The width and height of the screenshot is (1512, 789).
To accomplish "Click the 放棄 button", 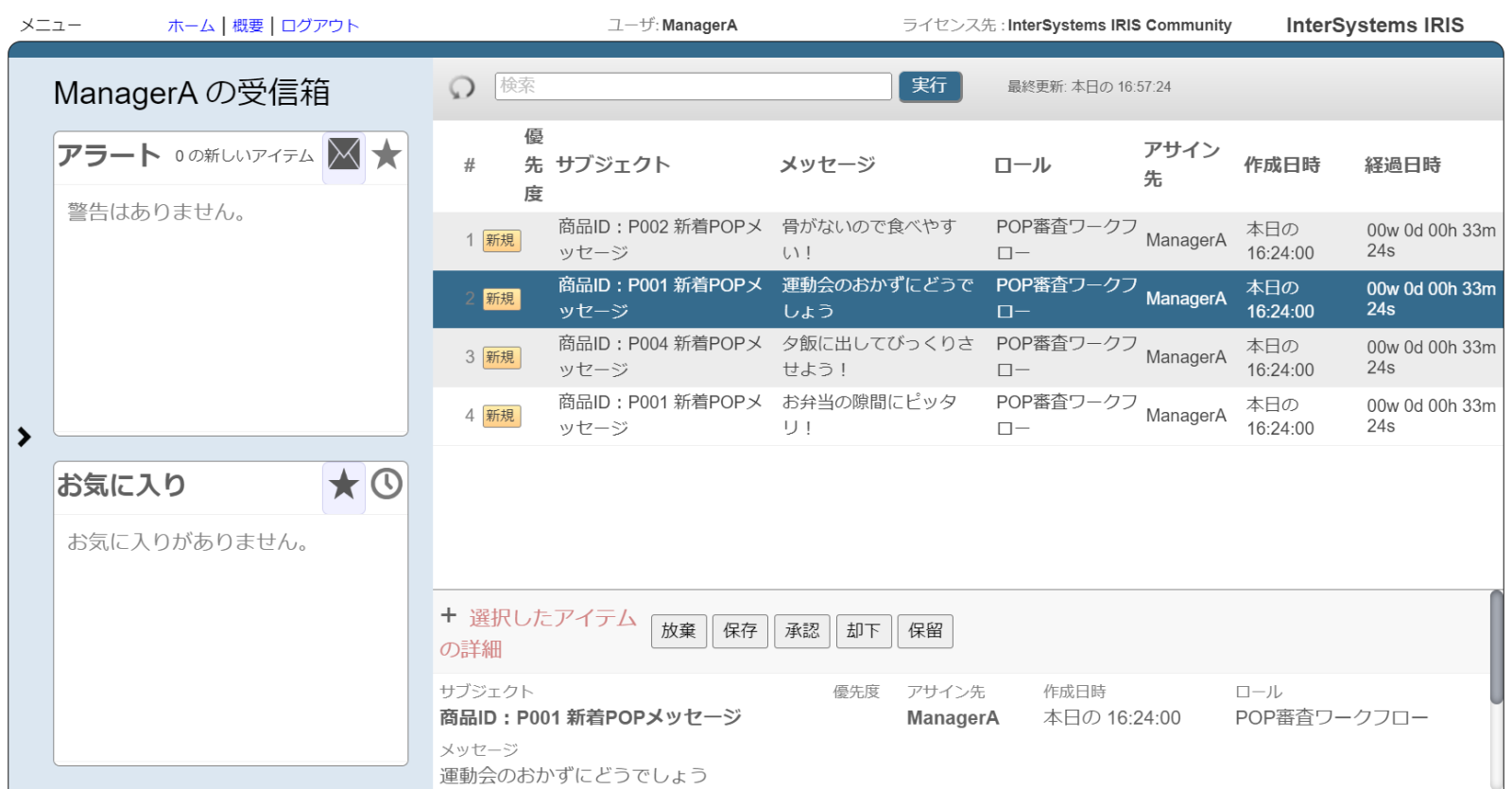I will point(679,630).
